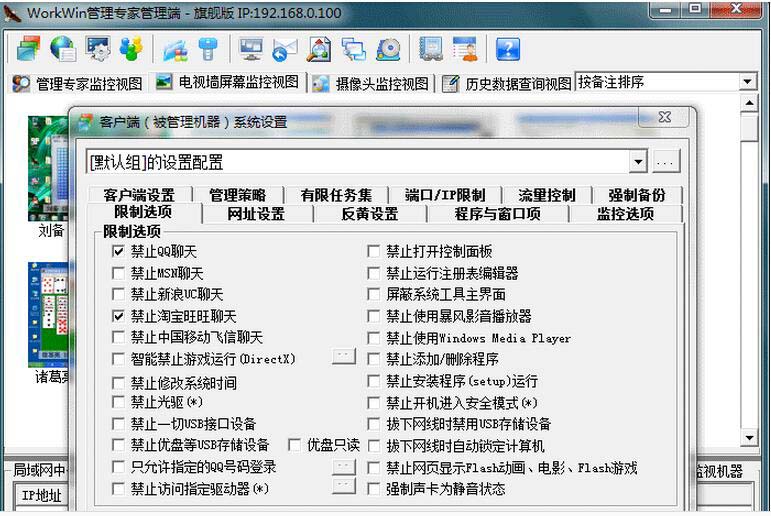Open the 流量控制 tab
This screenshot has height=516, width=771.
point(546,195)
